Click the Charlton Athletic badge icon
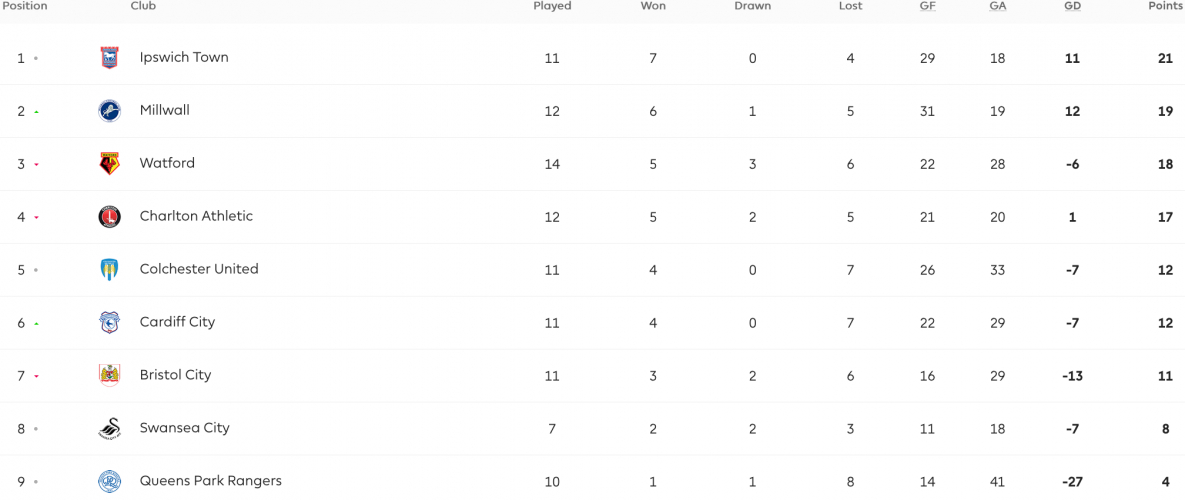The image size is (1185, 500). point(110,217)
